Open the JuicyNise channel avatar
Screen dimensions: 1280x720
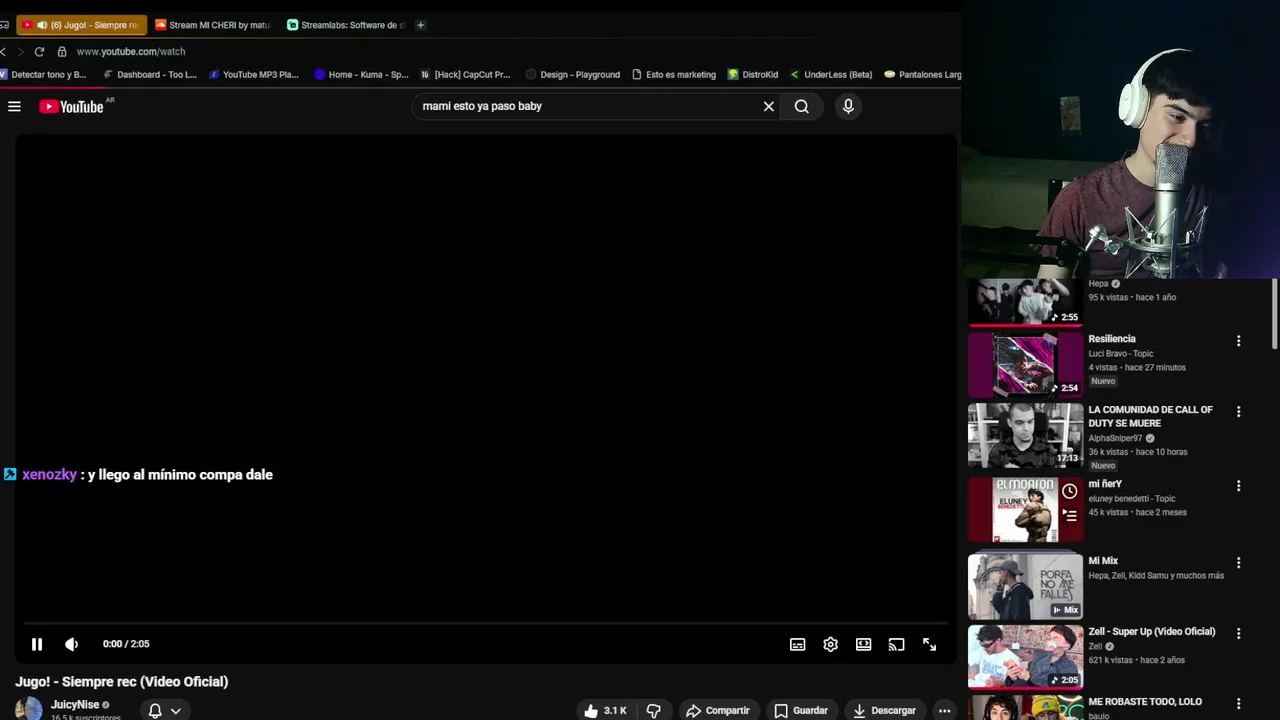pyautogui.click(x=29, y=709)
